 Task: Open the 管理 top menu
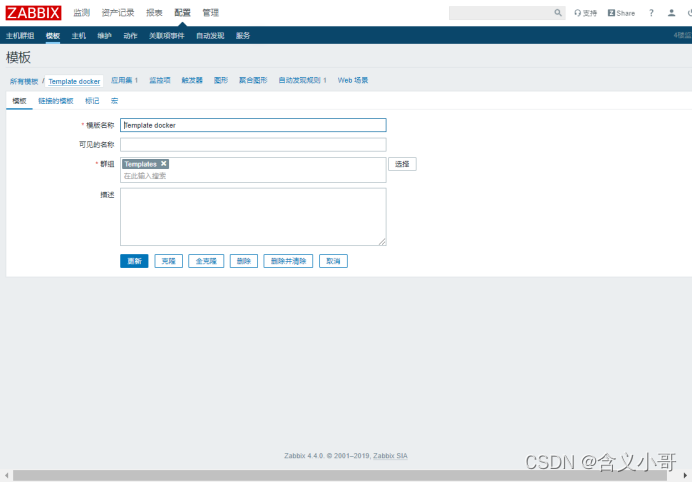[211, 13]
